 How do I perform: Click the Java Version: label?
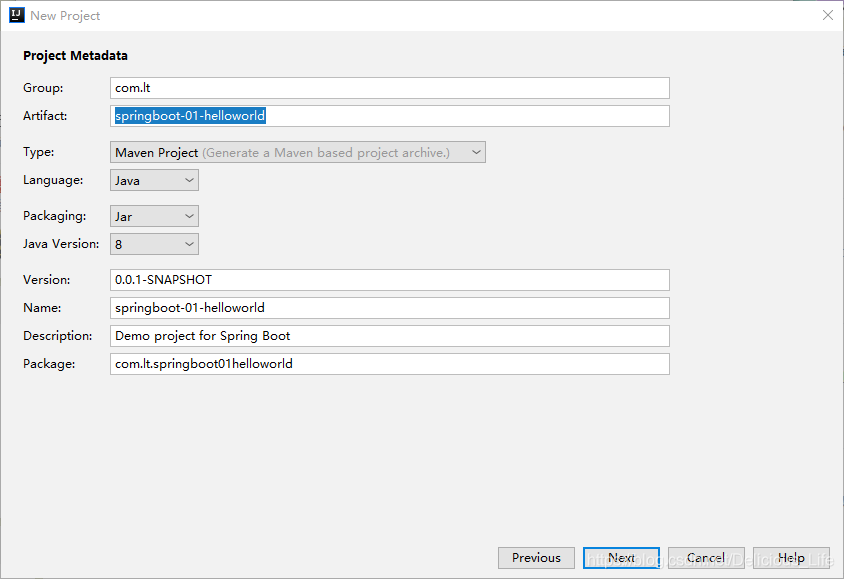coord(61,244)
